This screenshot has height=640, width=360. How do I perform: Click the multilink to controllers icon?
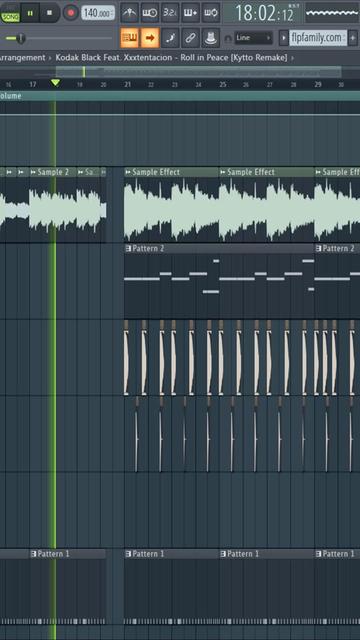(x=191, y=38)
